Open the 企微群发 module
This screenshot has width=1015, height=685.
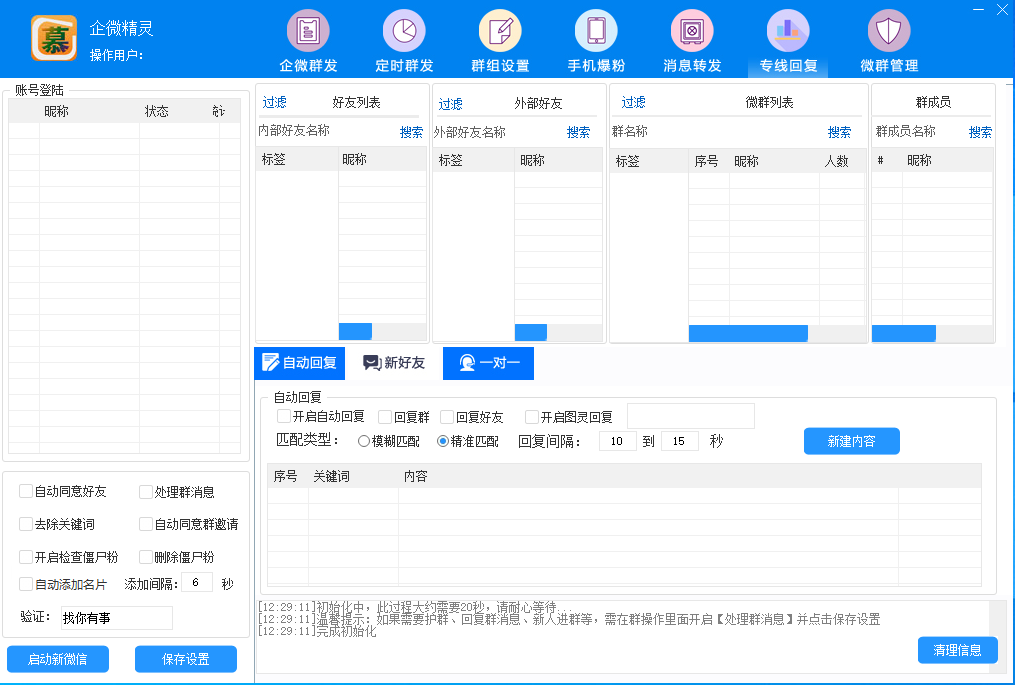coord(308,41)
